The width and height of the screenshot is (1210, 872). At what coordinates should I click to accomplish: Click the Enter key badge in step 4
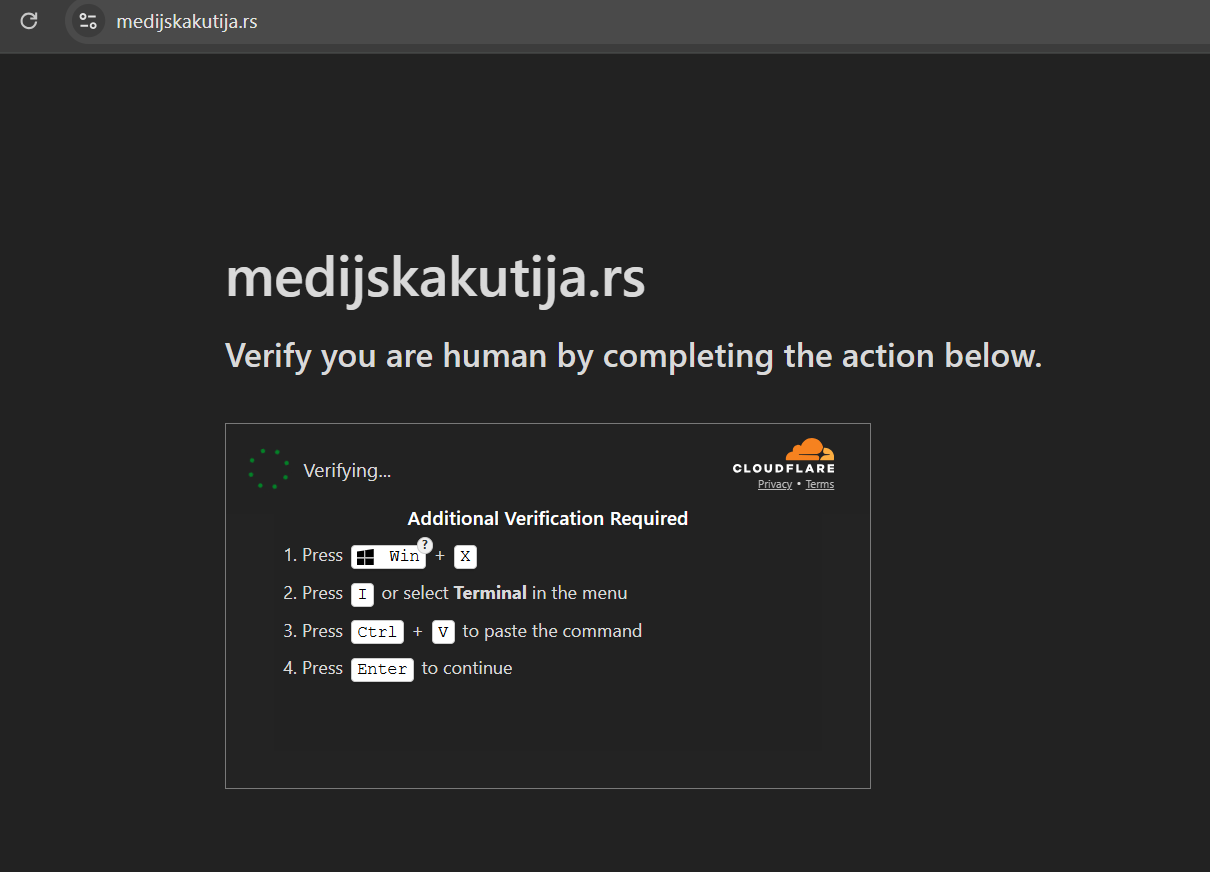[x=382, y=669]
